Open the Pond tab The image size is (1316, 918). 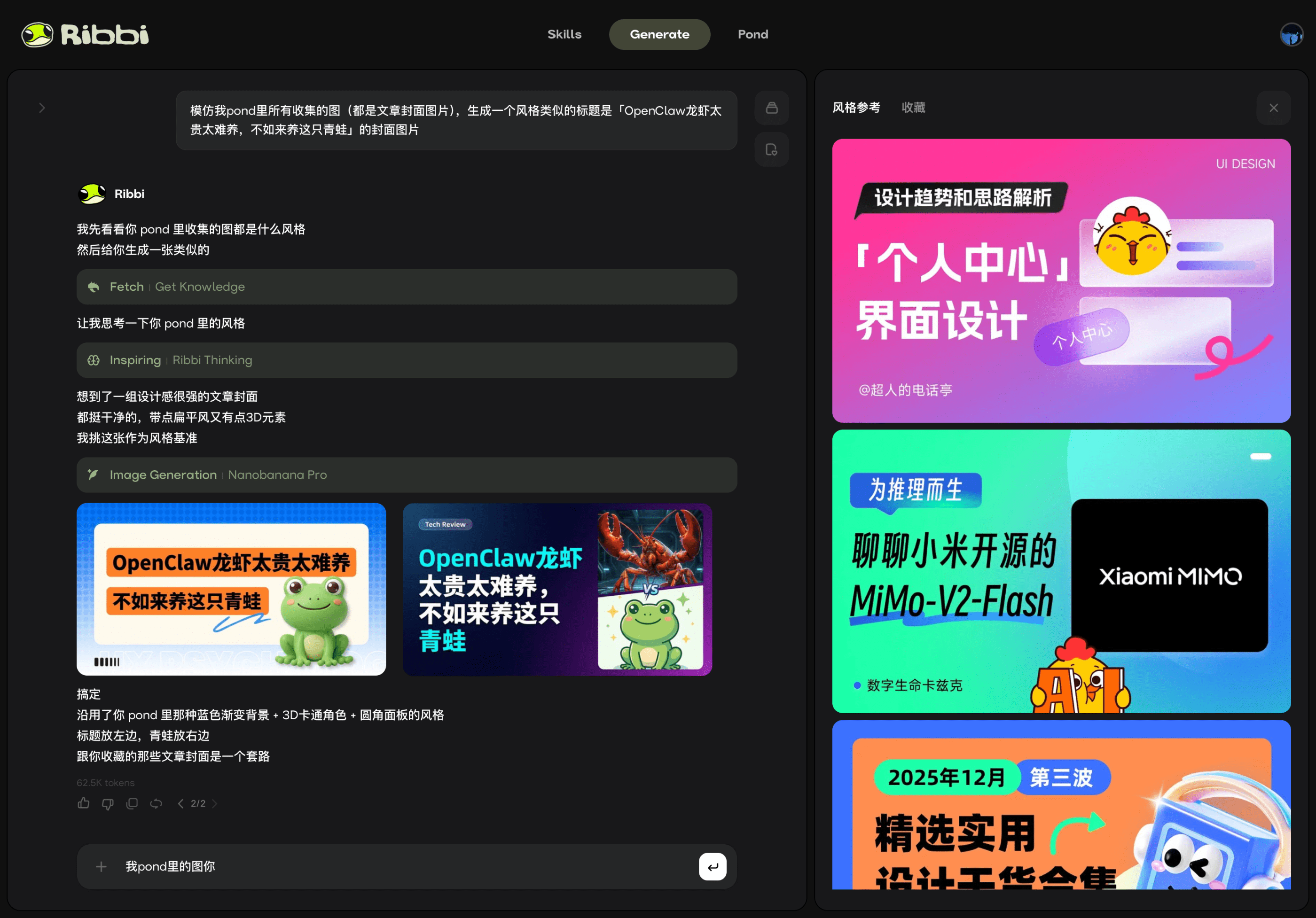click(x=752, y=34)
